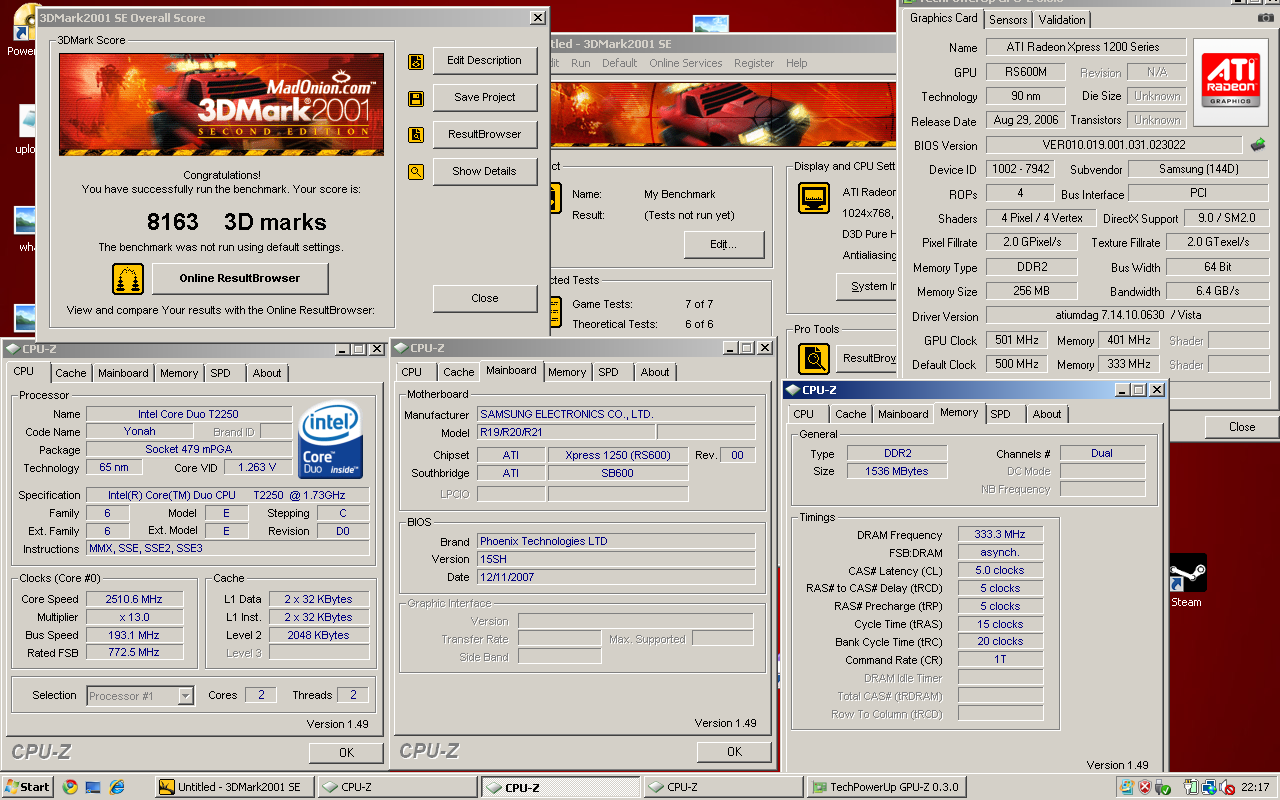
Task: Open the Edit Description dialog
Action: coord(485,60)
